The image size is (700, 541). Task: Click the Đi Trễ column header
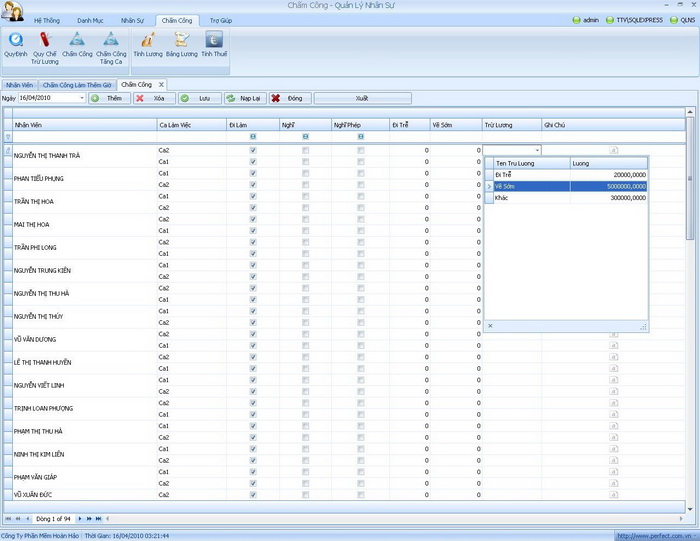tap(409, 125)
